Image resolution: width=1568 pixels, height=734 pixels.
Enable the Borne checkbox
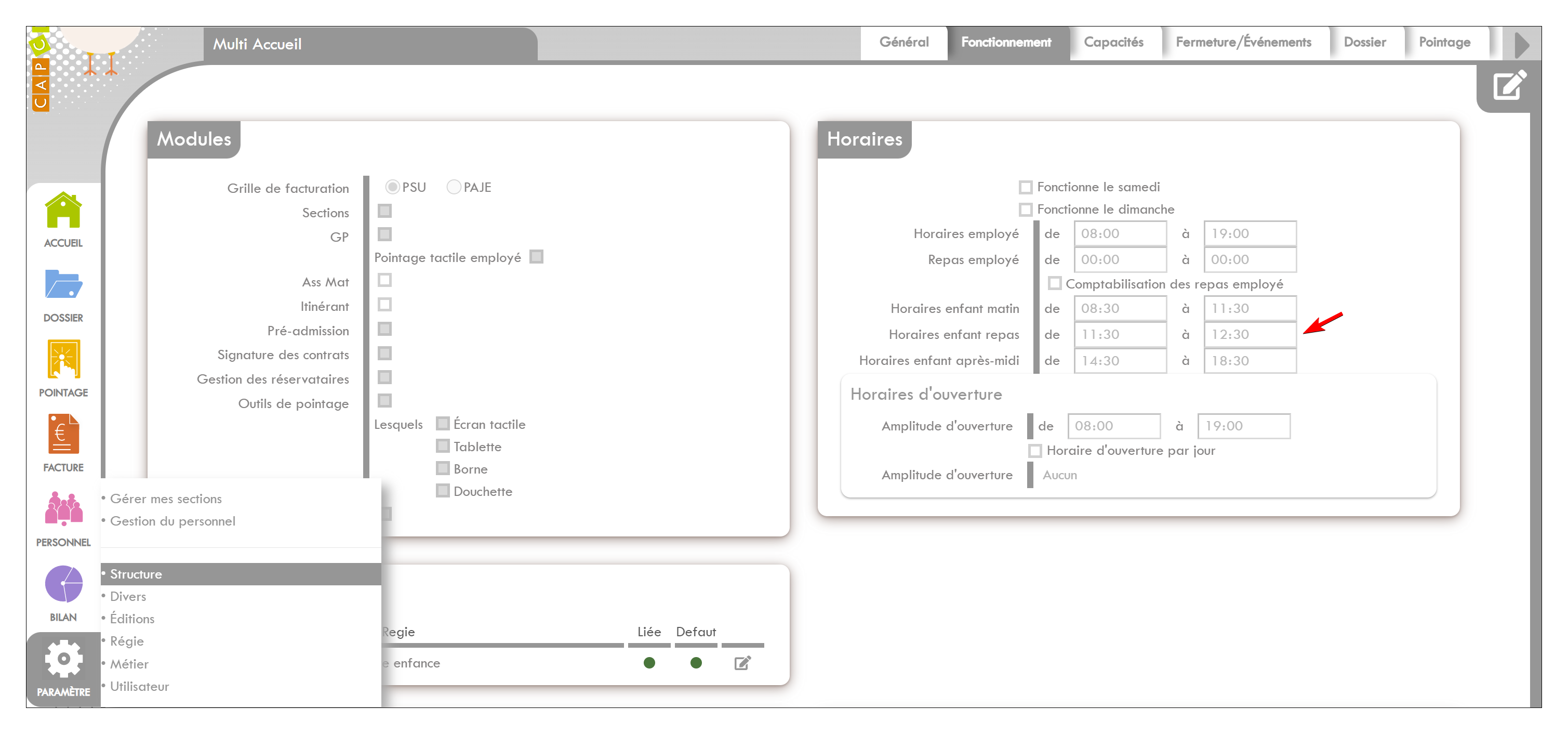pos(443,468)
